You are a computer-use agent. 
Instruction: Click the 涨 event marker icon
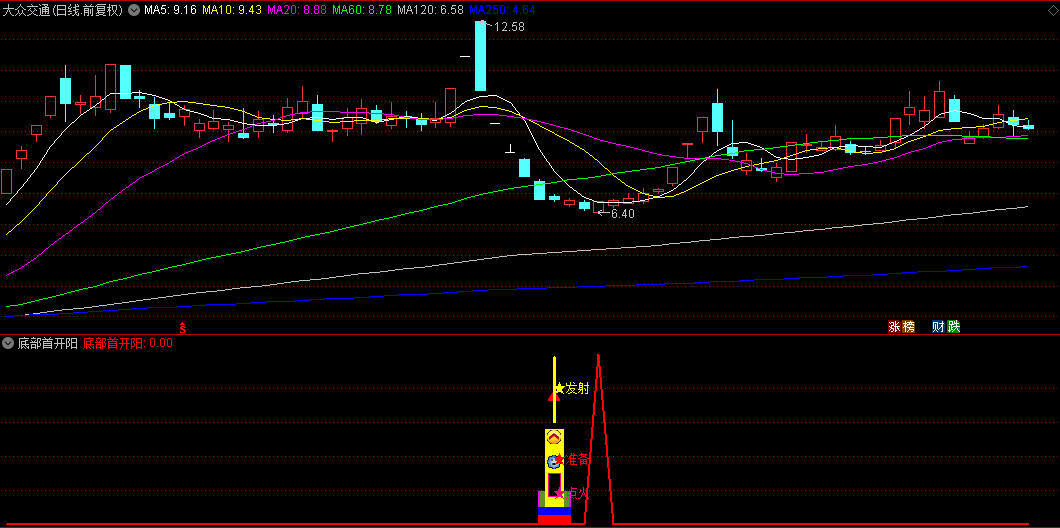[894, 326]
